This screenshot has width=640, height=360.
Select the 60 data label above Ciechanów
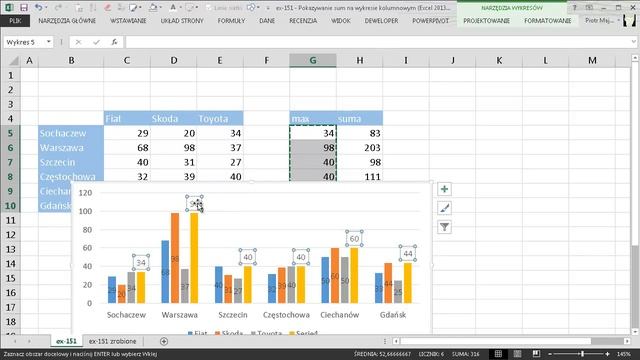click(x=354, y=239)
